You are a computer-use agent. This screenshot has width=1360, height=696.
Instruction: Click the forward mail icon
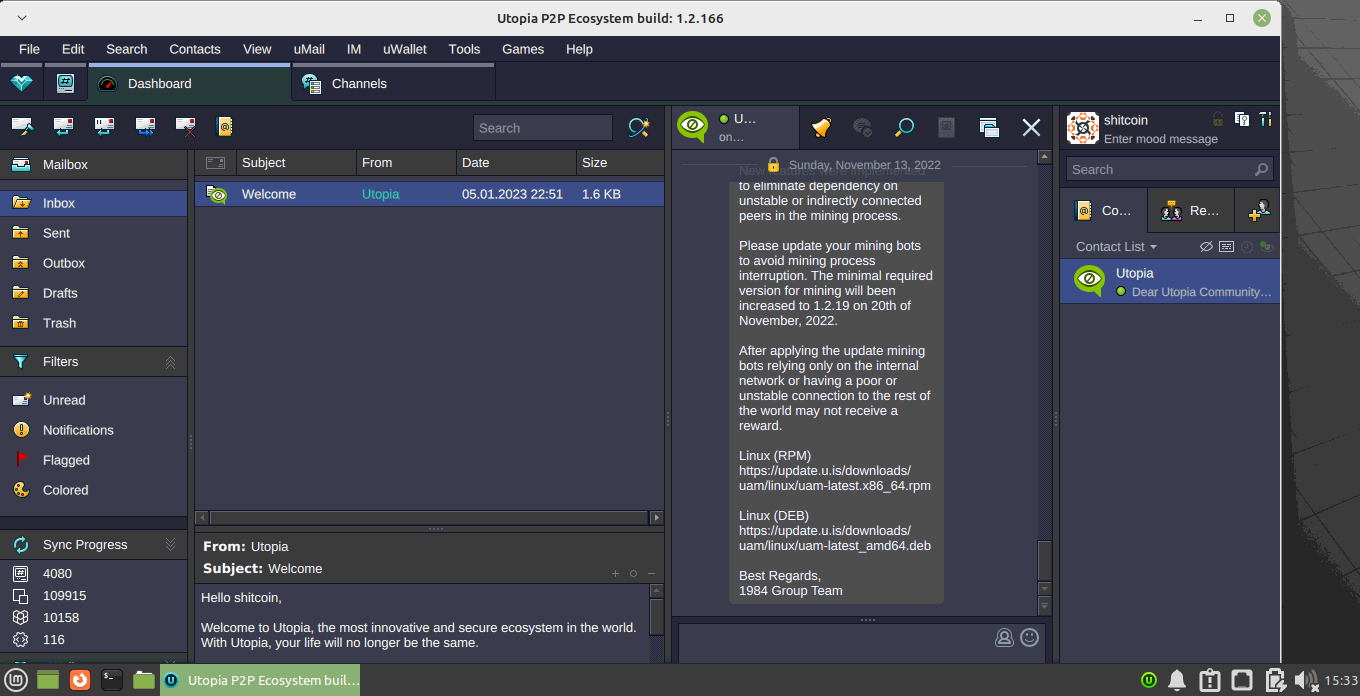(145, 127)
